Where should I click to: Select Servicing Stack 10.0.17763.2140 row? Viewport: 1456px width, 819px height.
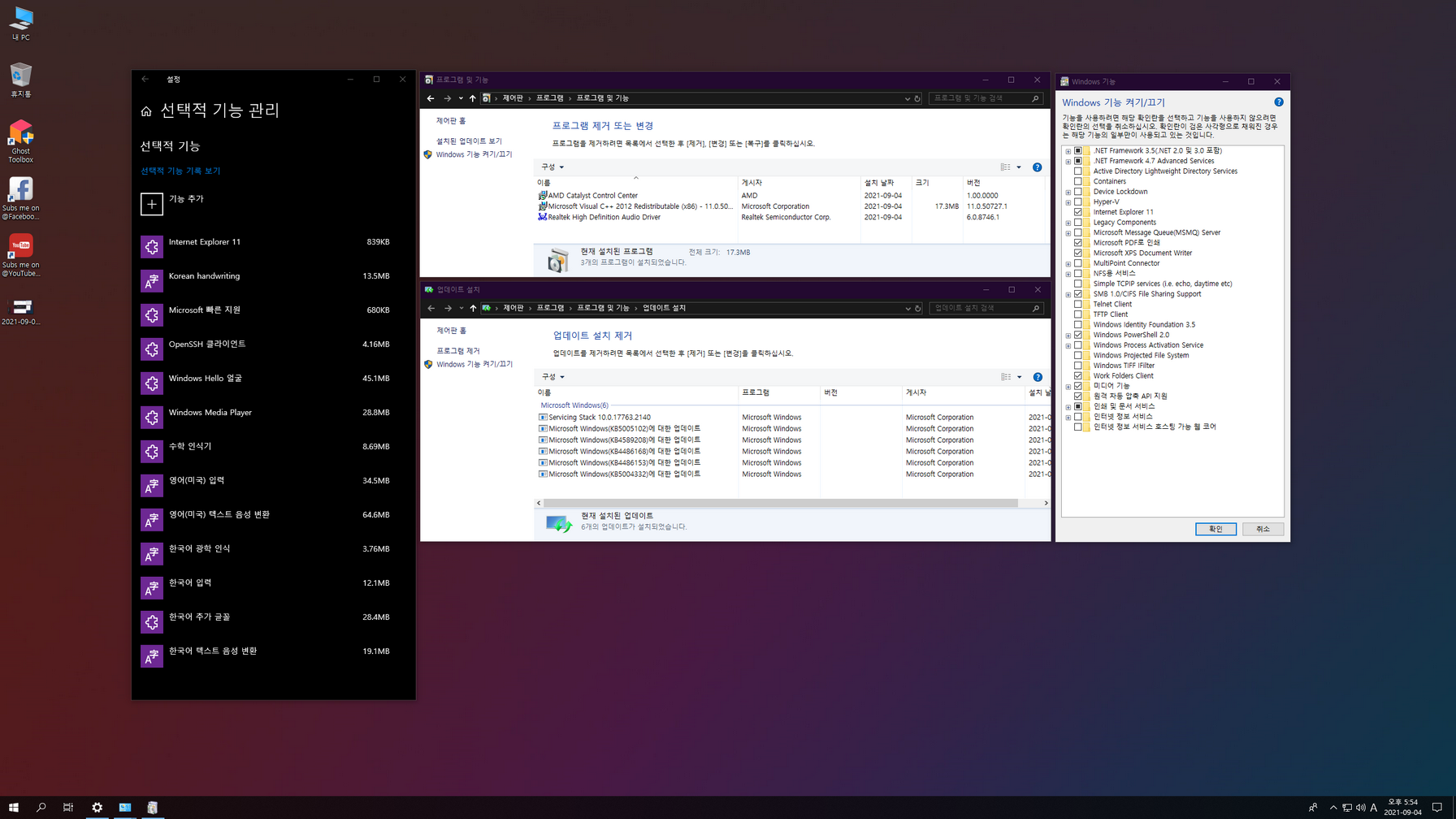point(792,418)
